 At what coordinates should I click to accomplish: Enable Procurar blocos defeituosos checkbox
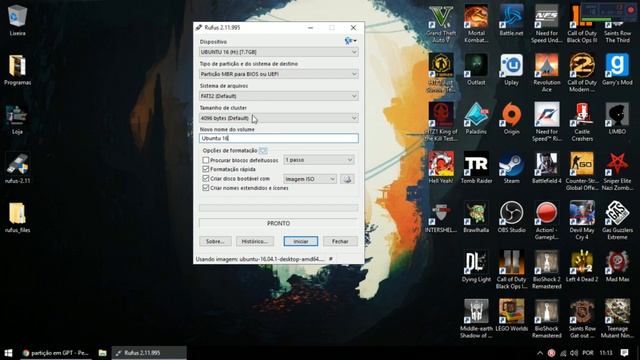point(206,160)
